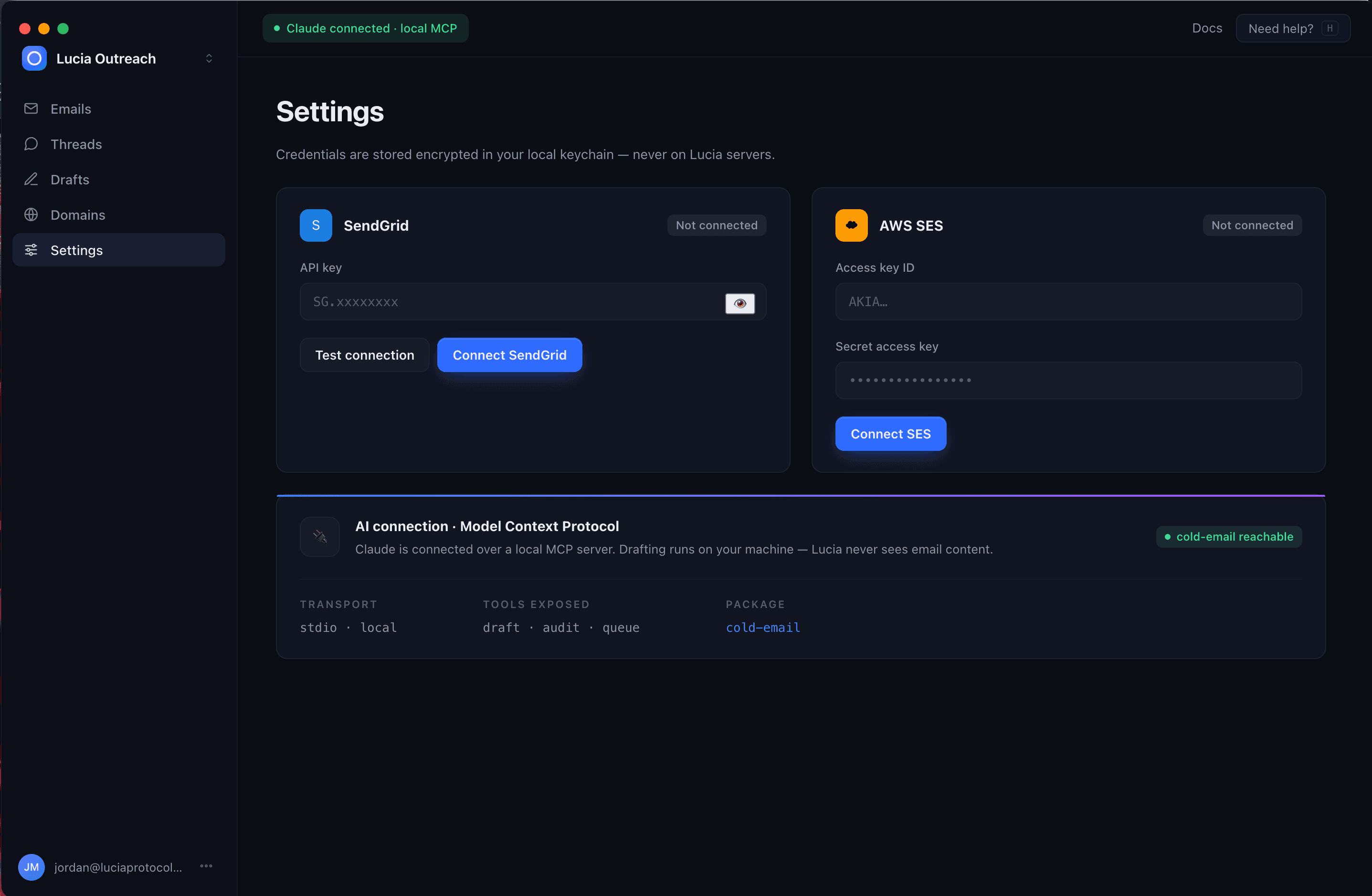Click the H shortcut key badge
This screenshot has width=1372, height=896.
click(x=1330, y=28)
